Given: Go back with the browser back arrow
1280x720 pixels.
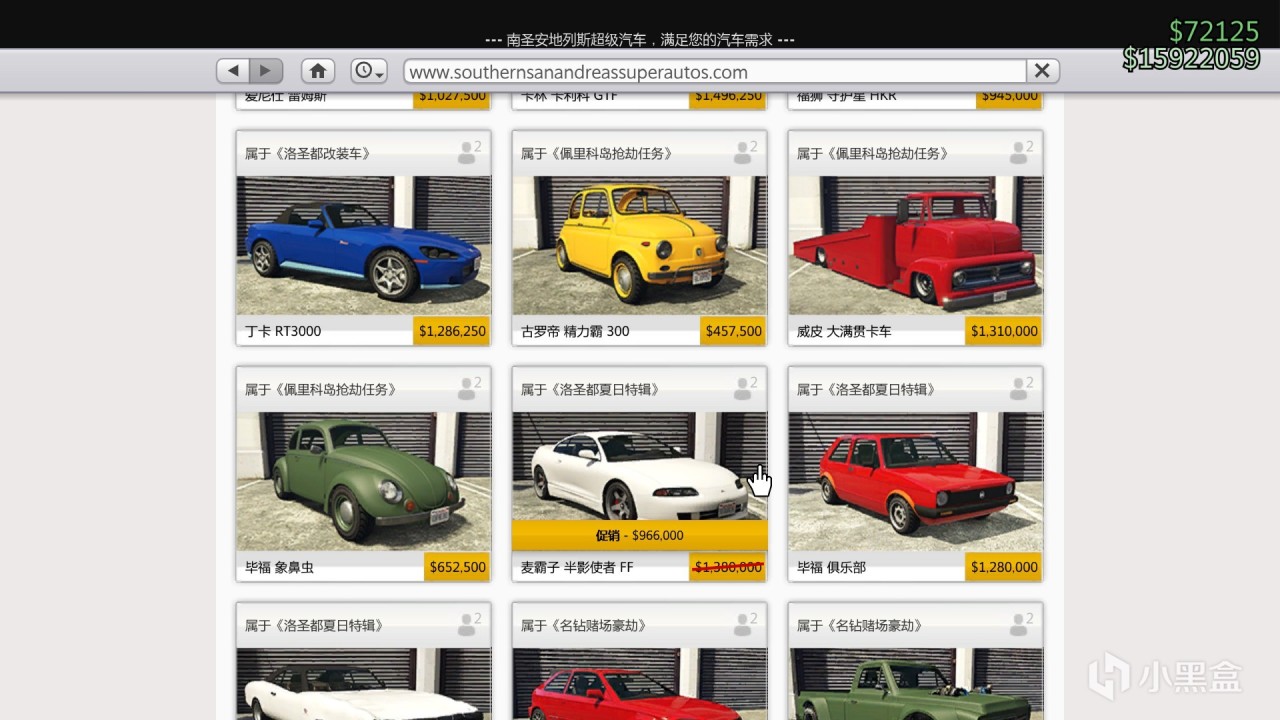Looking at the screenshot, I should (x=233, y=71).
